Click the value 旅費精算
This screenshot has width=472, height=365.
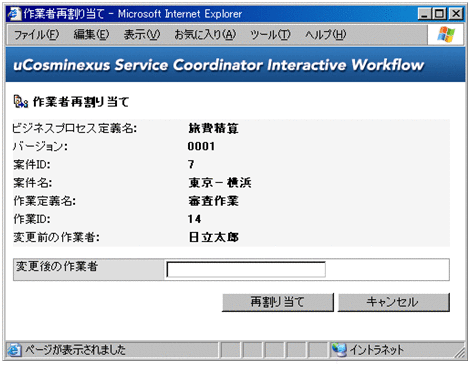213,128
